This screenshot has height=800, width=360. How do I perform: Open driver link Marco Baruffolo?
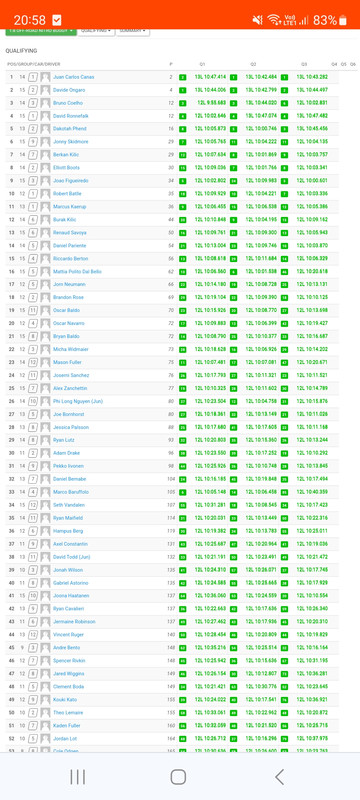point(70,492)
